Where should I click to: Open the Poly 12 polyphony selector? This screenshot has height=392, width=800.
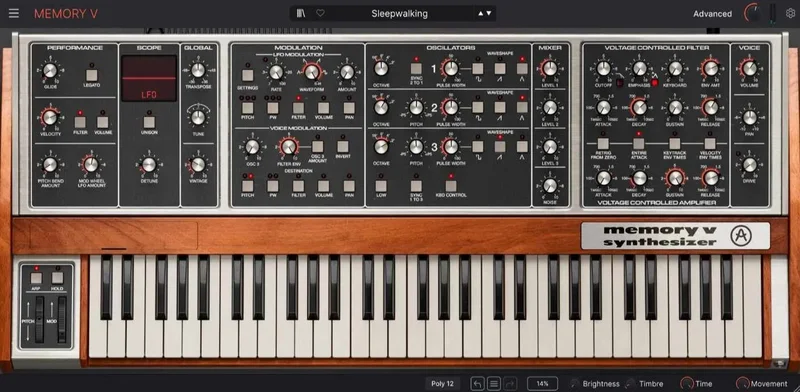pyautogui.click(x=442, y=384)
